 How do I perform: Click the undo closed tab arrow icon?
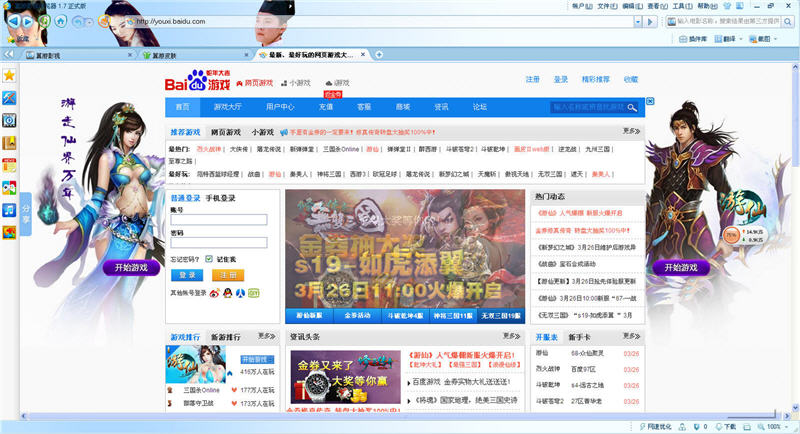pyautogui.click(x=78, y=21)
